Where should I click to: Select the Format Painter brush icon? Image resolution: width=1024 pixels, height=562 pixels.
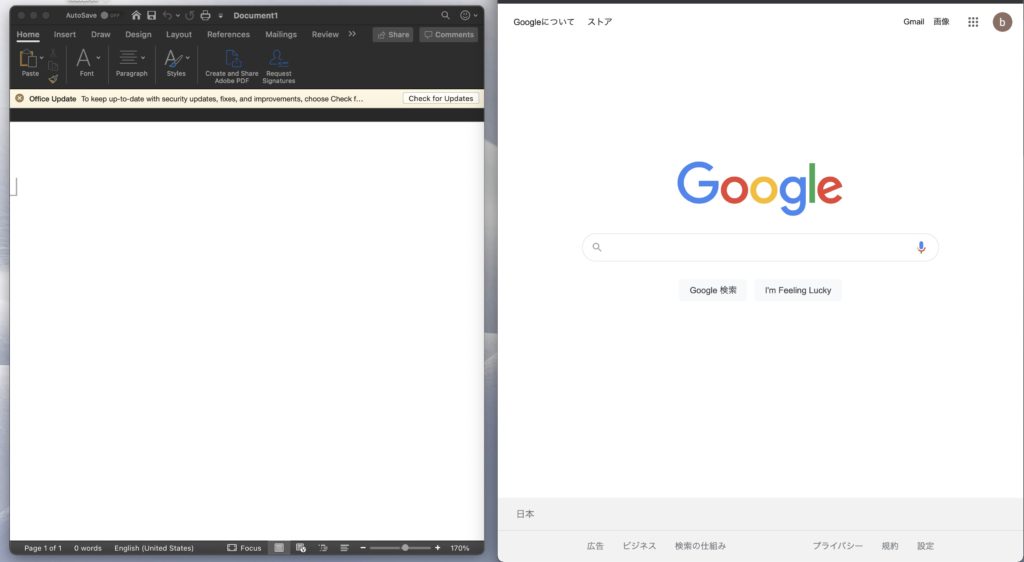click(x=53, y=79)
